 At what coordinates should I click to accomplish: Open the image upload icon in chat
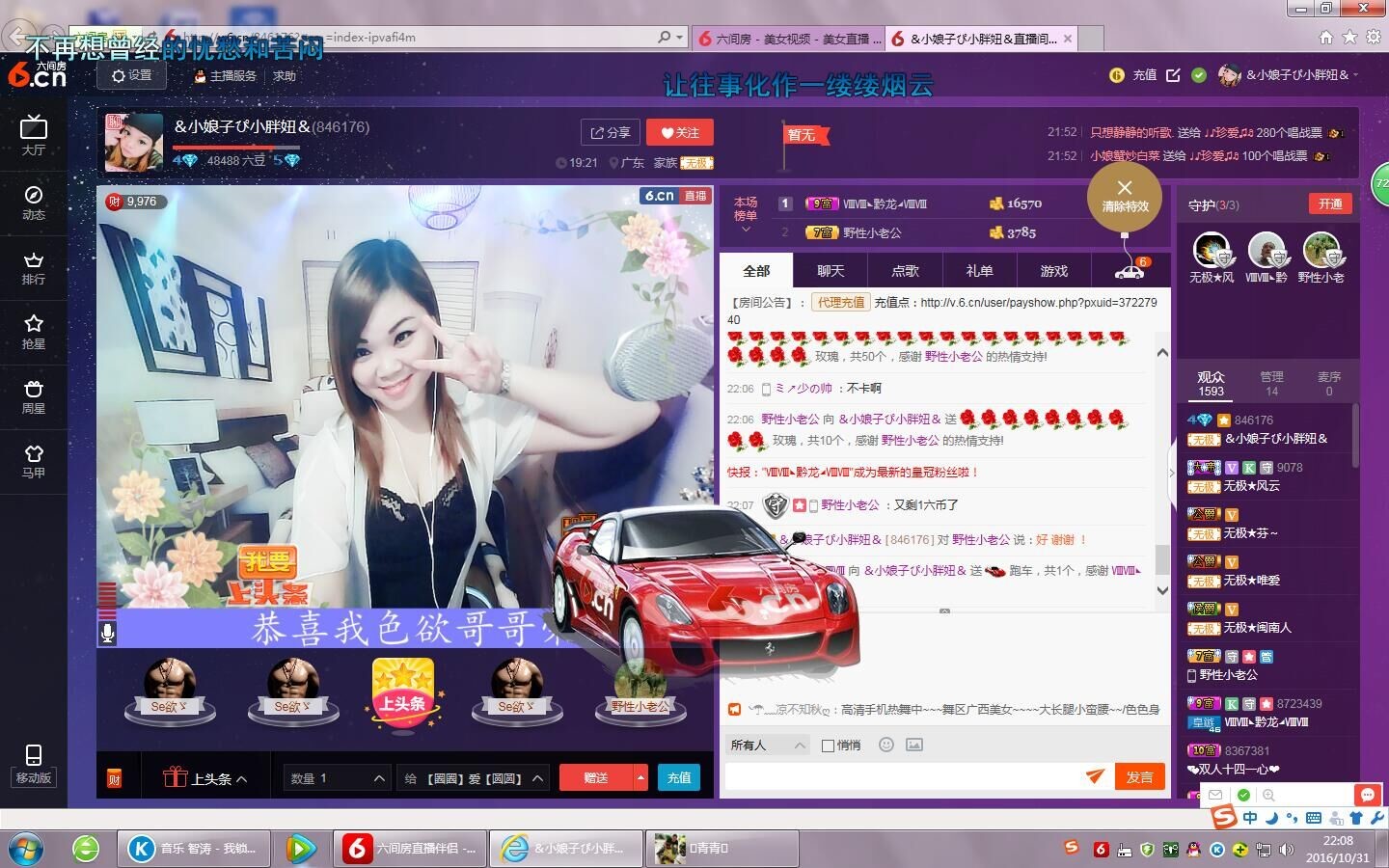[914, 745]
